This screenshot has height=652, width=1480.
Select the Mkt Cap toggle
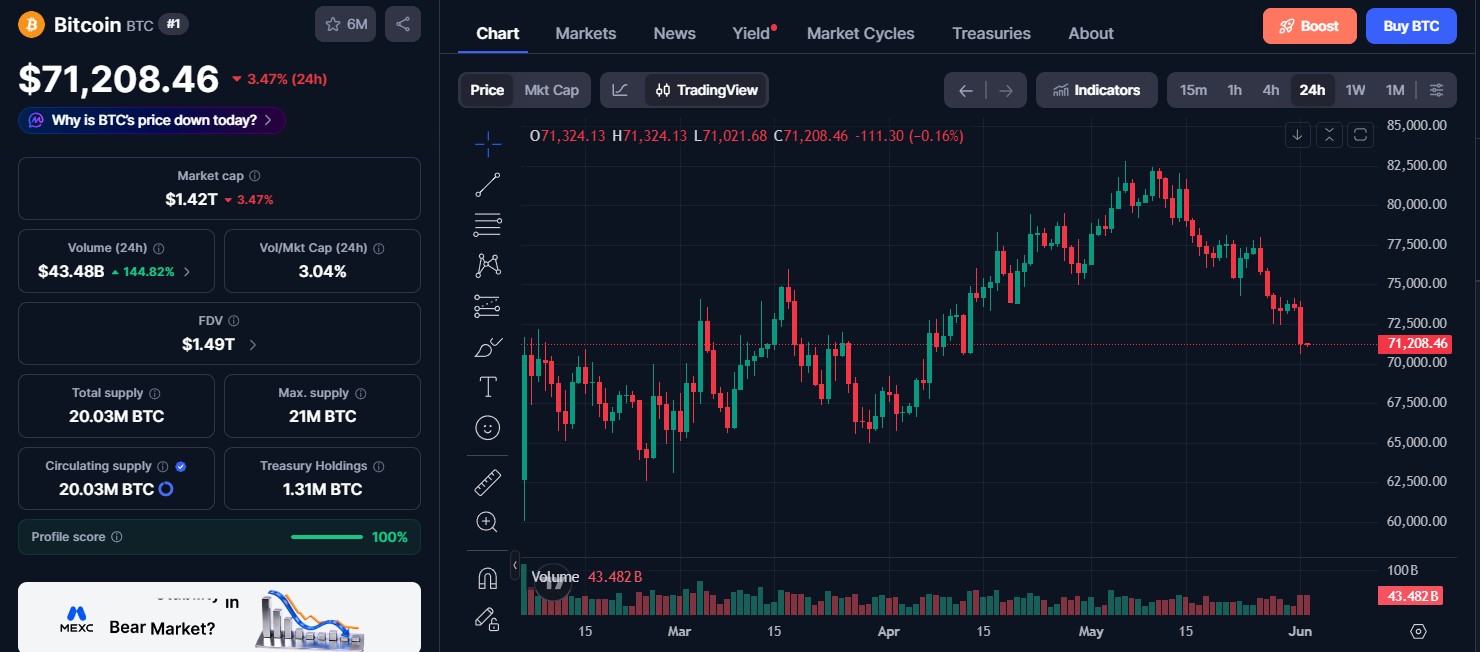click(552, 90)
